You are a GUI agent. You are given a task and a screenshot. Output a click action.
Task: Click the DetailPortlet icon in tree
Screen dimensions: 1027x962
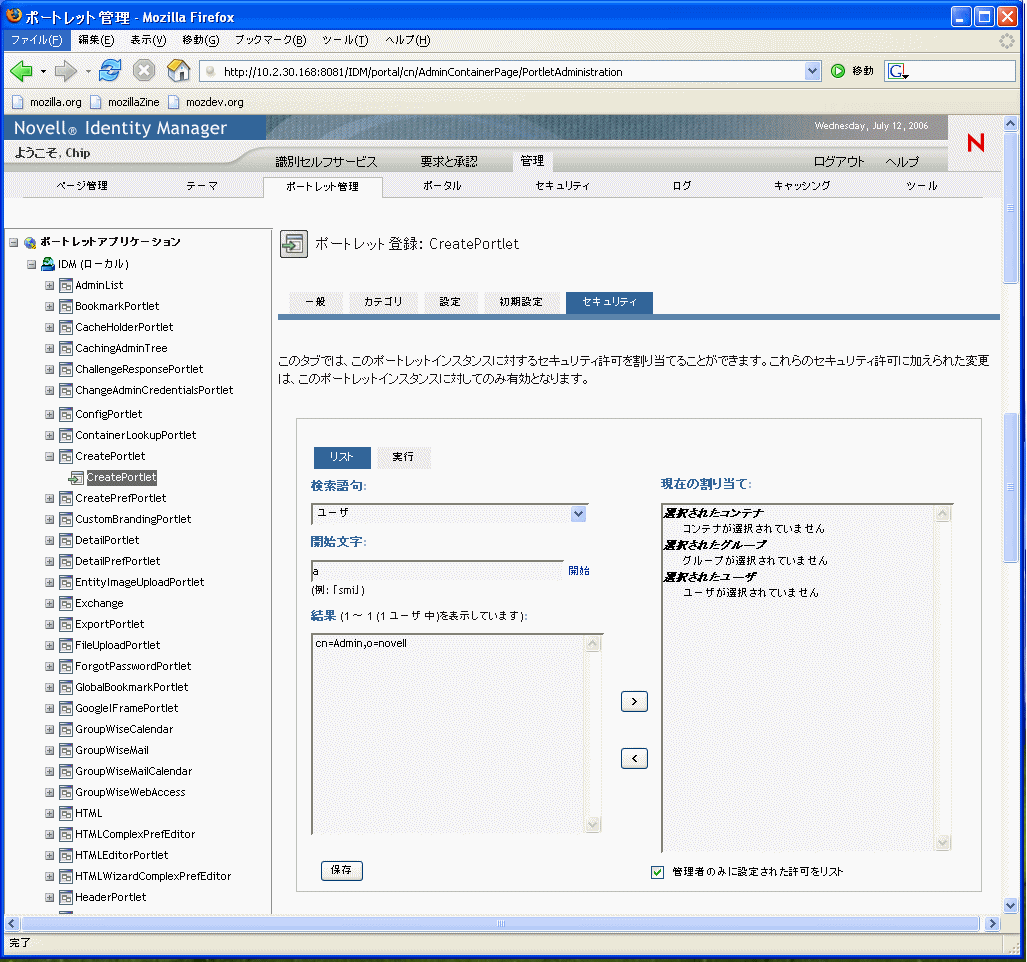65,541
